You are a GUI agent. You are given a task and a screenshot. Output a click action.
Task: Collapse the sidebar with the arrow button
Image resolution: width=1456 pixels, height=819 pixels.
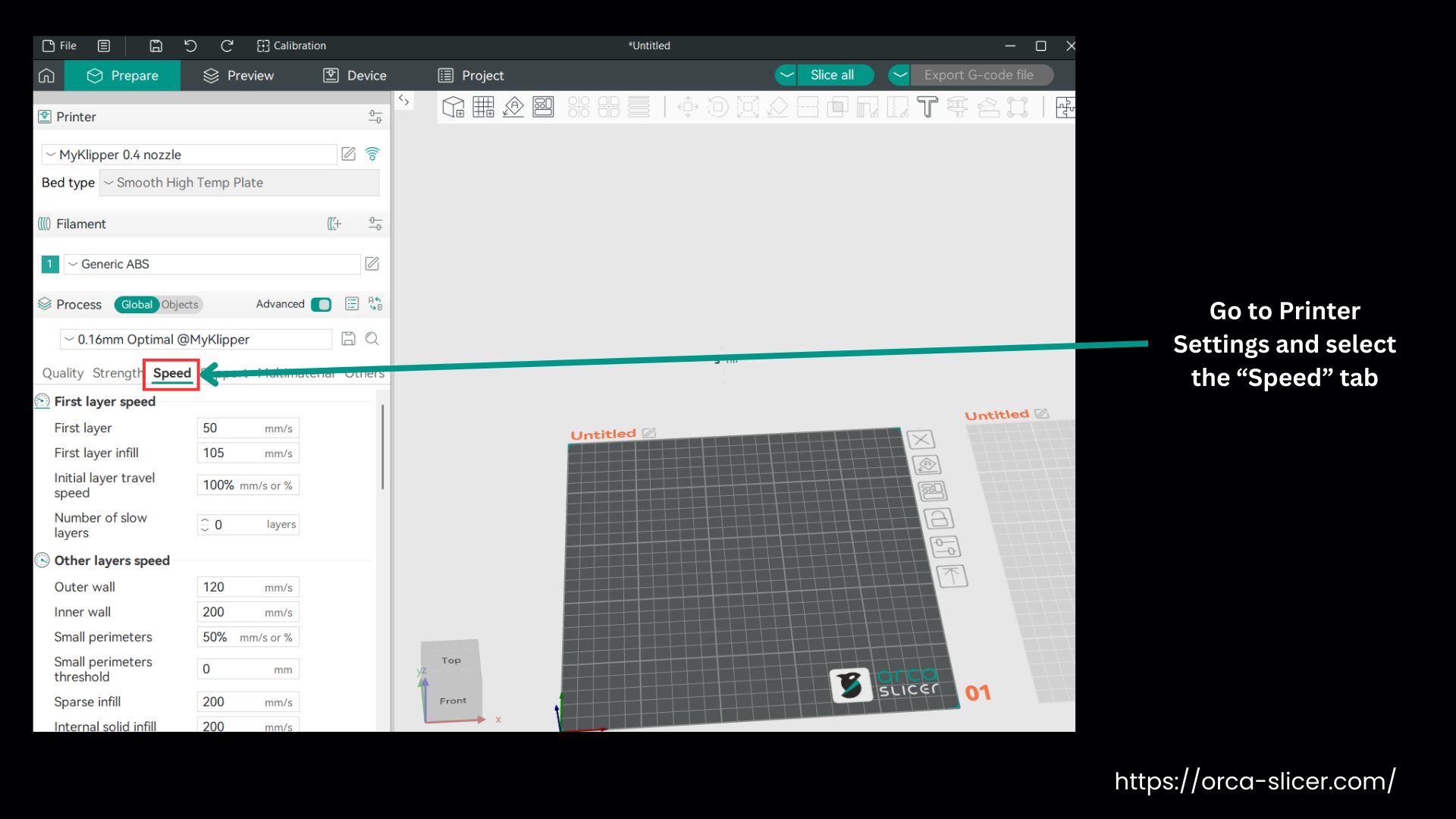tap(404, 100)
